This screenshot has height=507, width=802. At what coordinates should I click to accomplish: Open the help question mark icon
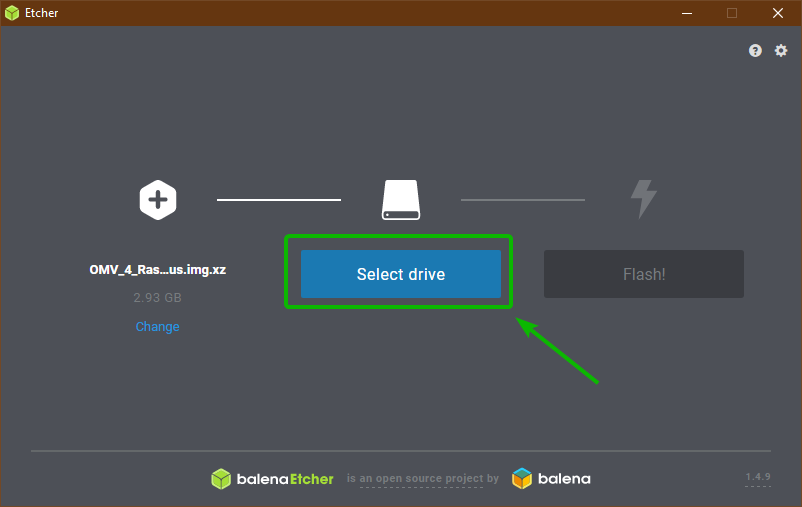coord(755,51)
